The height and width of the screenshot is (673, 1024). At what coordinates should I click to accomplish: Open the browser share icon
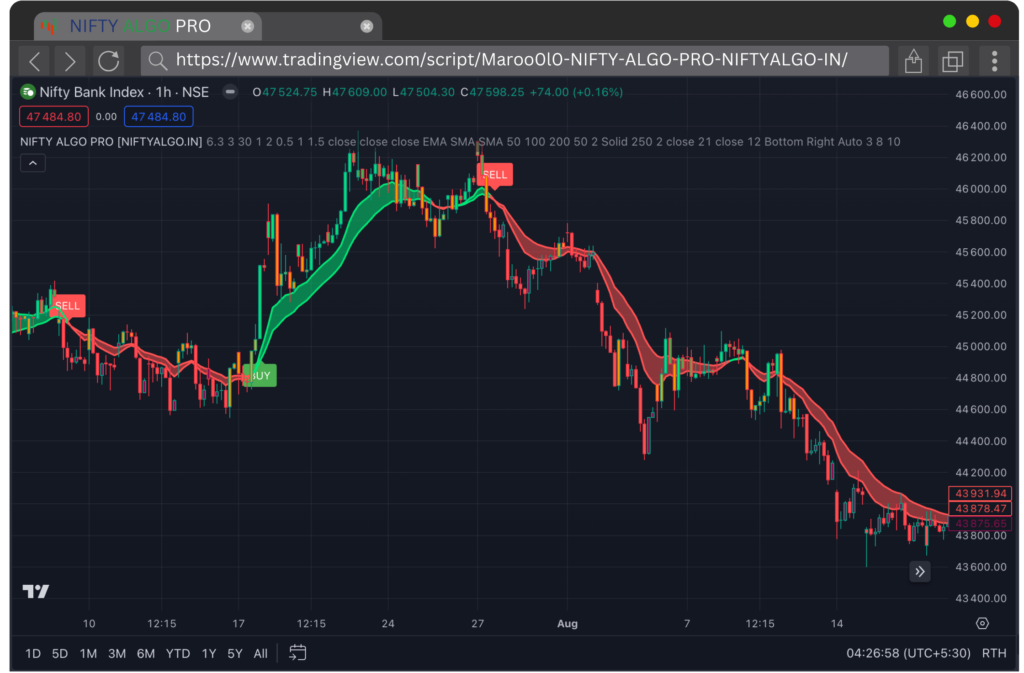pyautogui.click(x=912, y=60)
